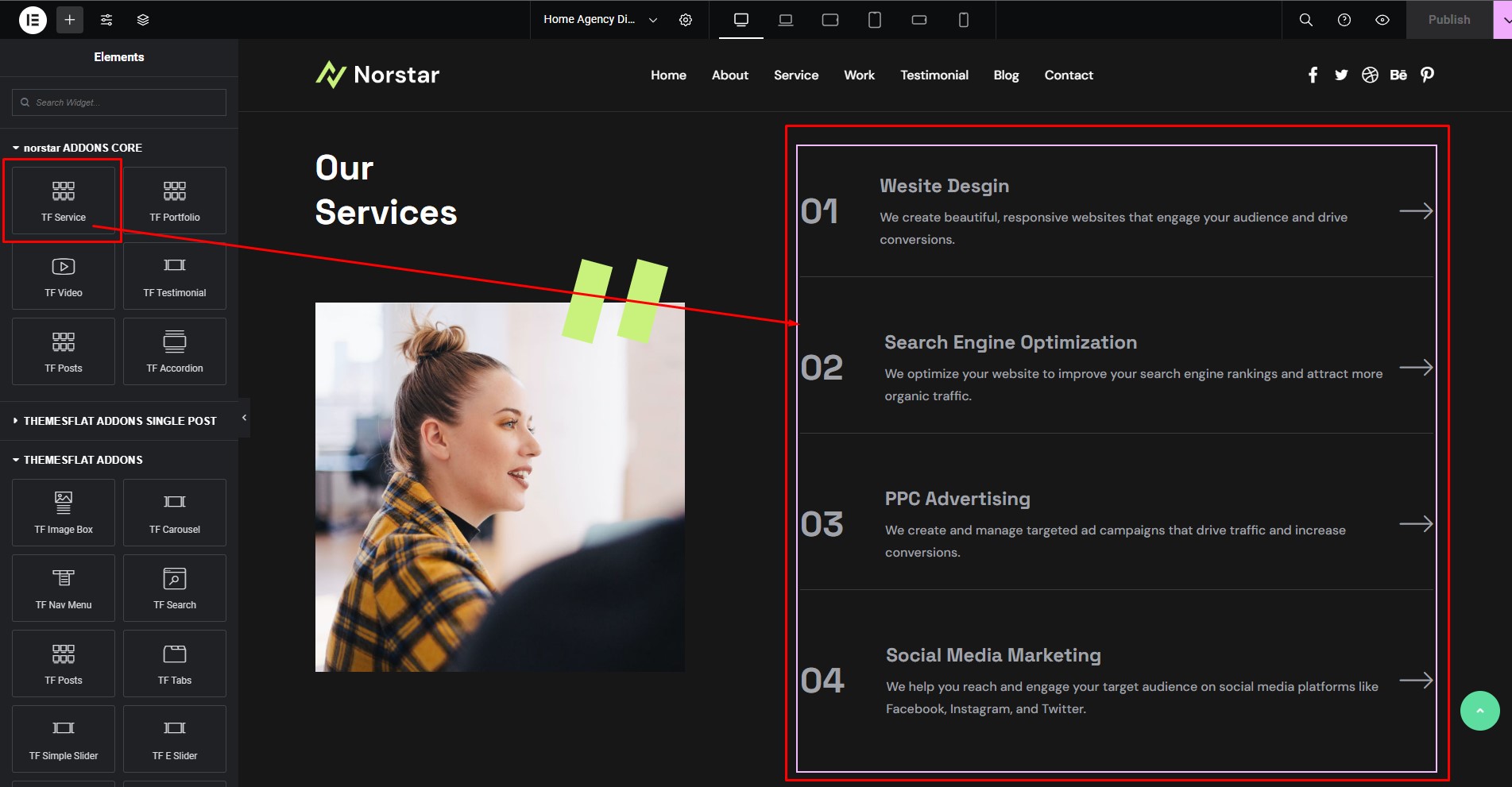Open site settings sliders icon

[x=106, y=20]
